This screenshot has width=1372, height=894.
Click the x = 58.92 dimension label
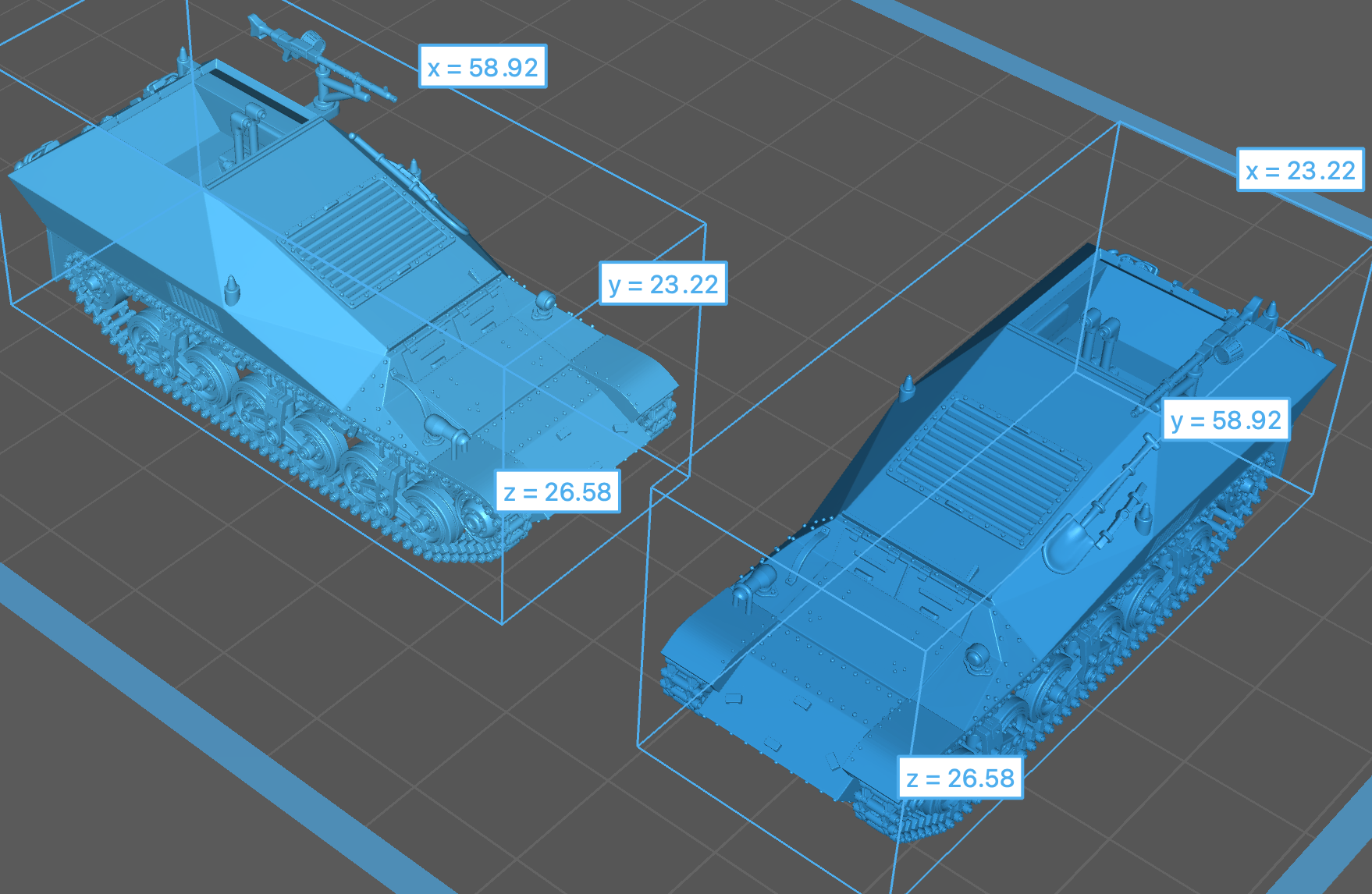pyautogui.click(x=482, y=67)
